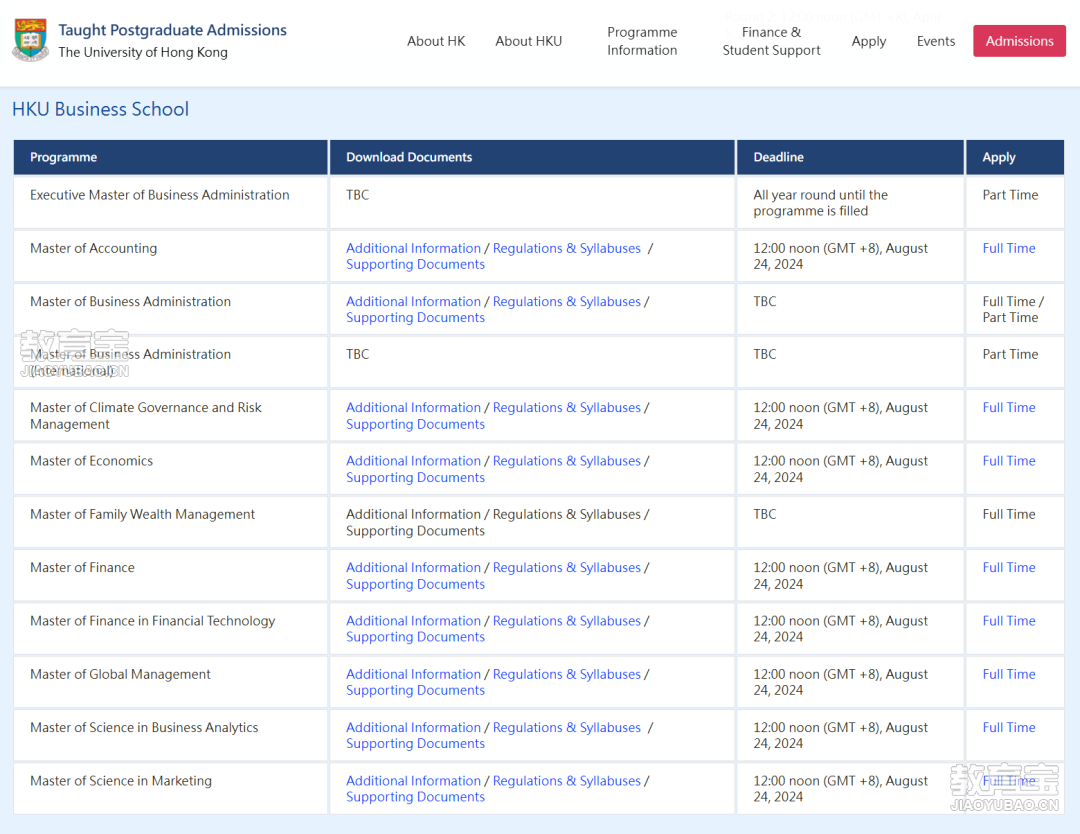
Task: Apply Full Time for Science in Business Analytics
Action: click(x=1008, y=727)
